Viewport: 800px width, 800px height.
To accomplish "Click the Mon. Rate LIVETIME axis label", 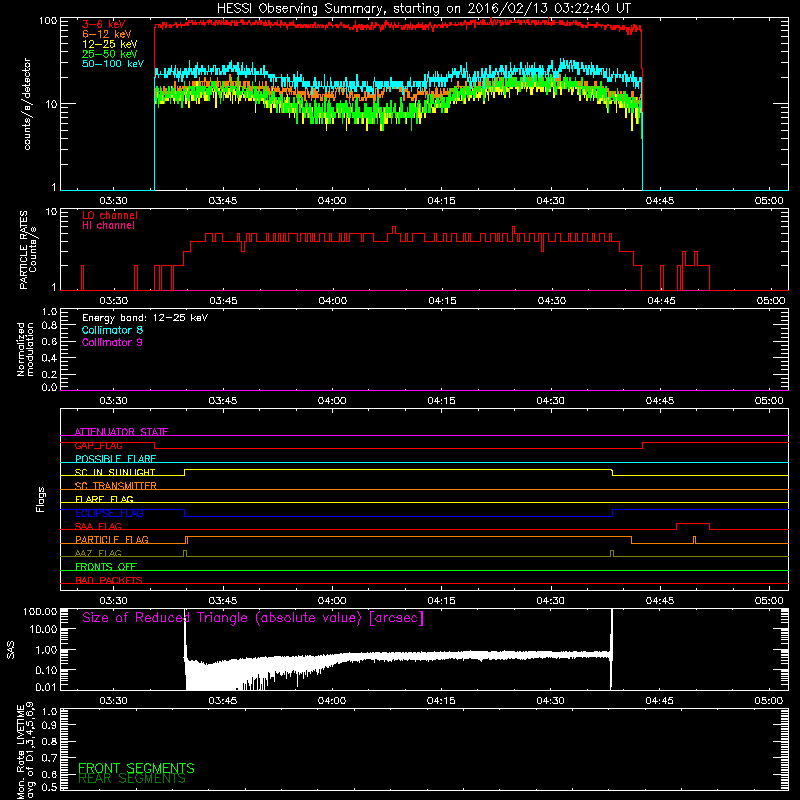I will (26, 752).
